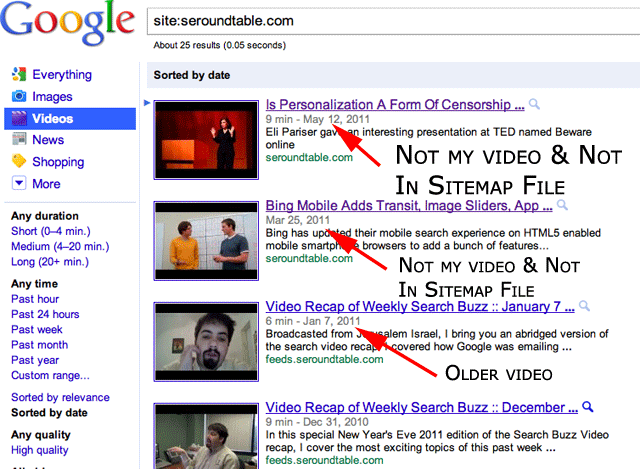Screen dimensions: 640x469
Task: Filter by Long (20+ min.) duration
Action: [x=50, y=262]
